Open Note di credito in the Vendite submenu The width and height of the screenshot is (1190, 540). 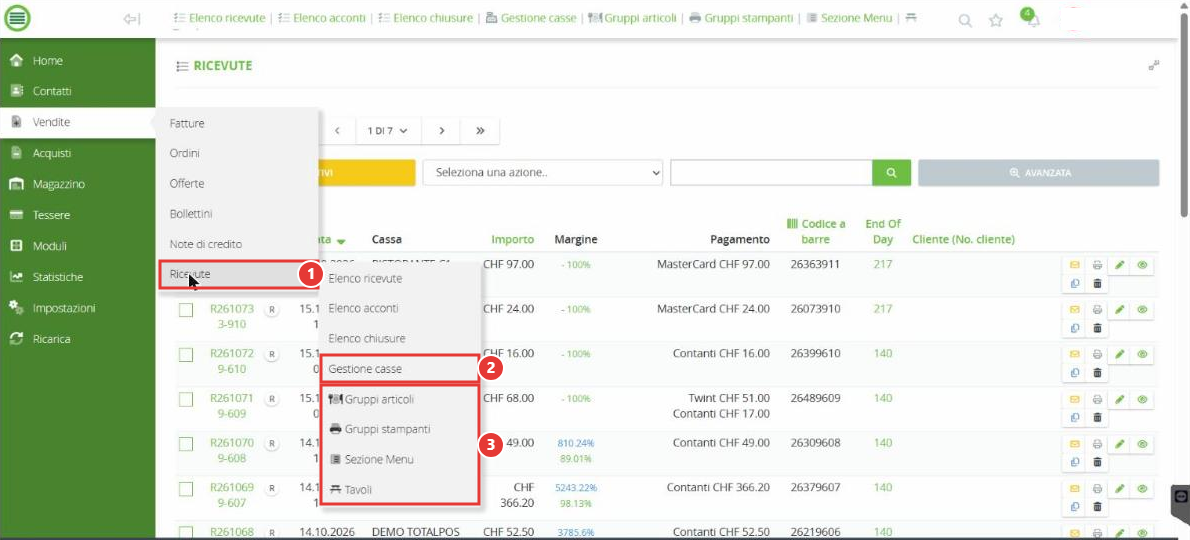coord(206,244)
